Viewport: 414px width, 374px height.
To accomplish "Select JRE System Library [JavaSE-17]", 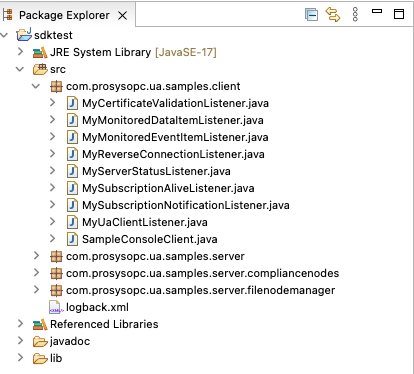I will click(133, 52).
